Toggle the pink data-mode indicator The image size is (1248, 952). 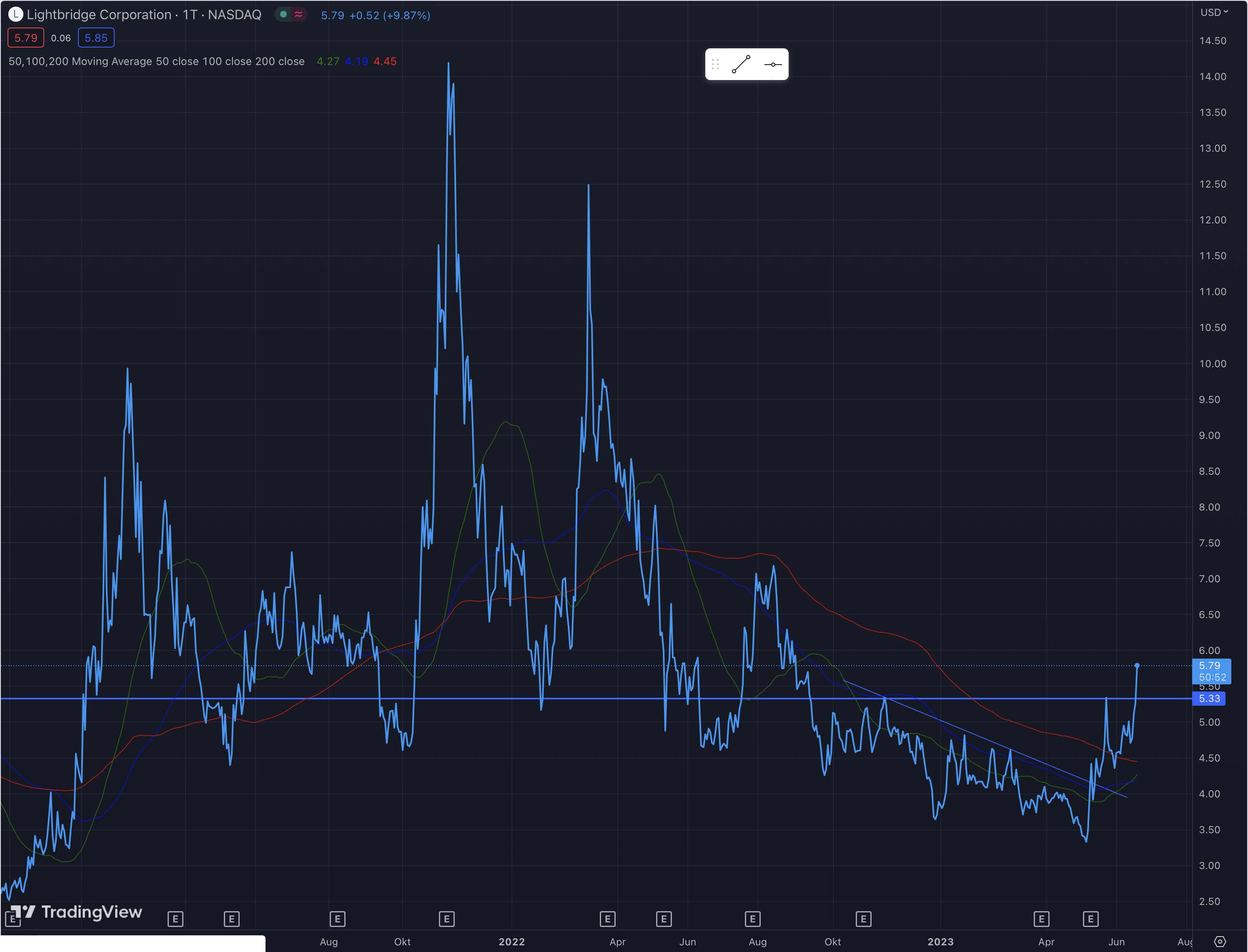point(298,14)
